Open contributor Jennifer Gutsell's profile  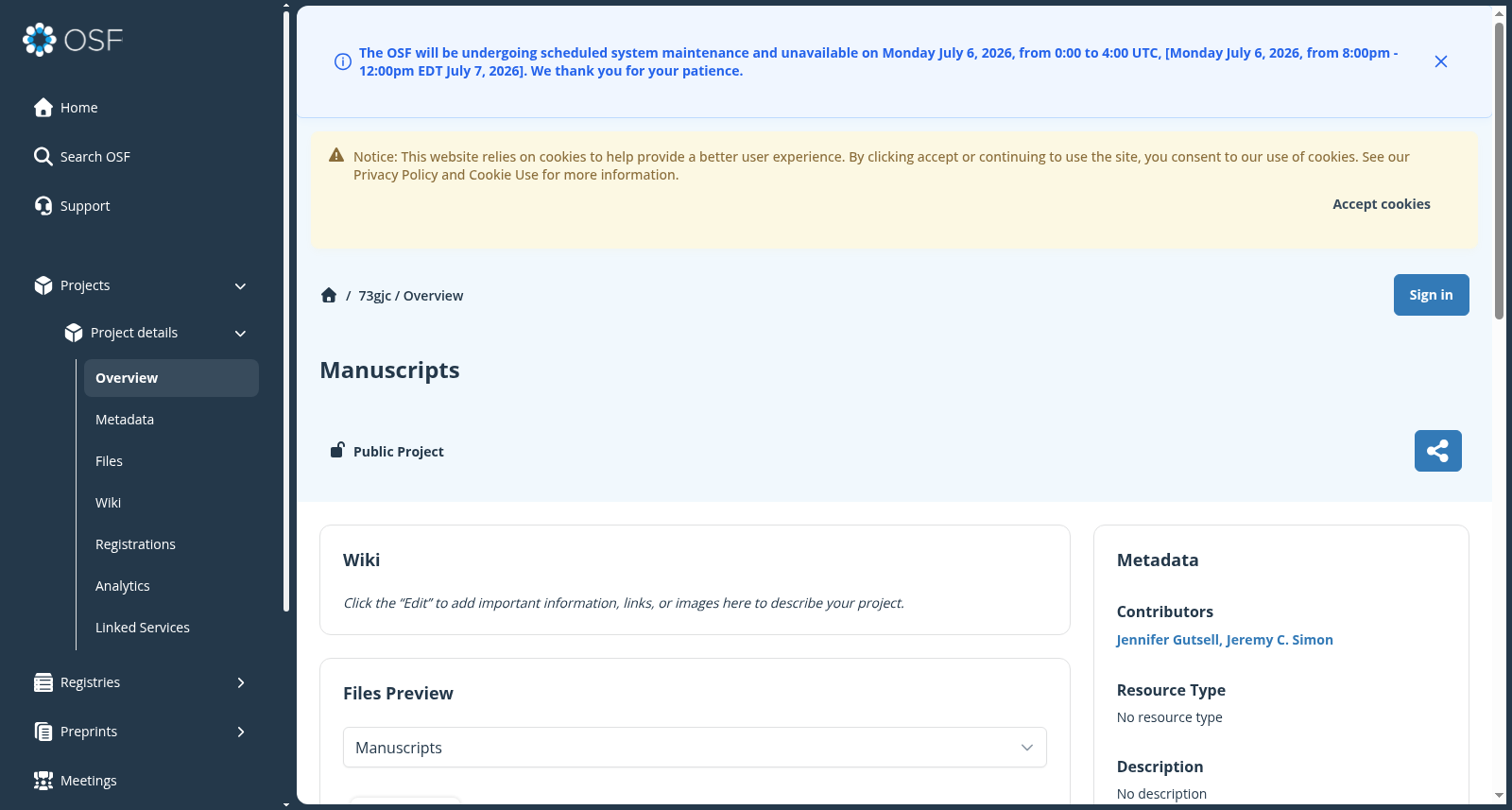tap(1168, 640)
